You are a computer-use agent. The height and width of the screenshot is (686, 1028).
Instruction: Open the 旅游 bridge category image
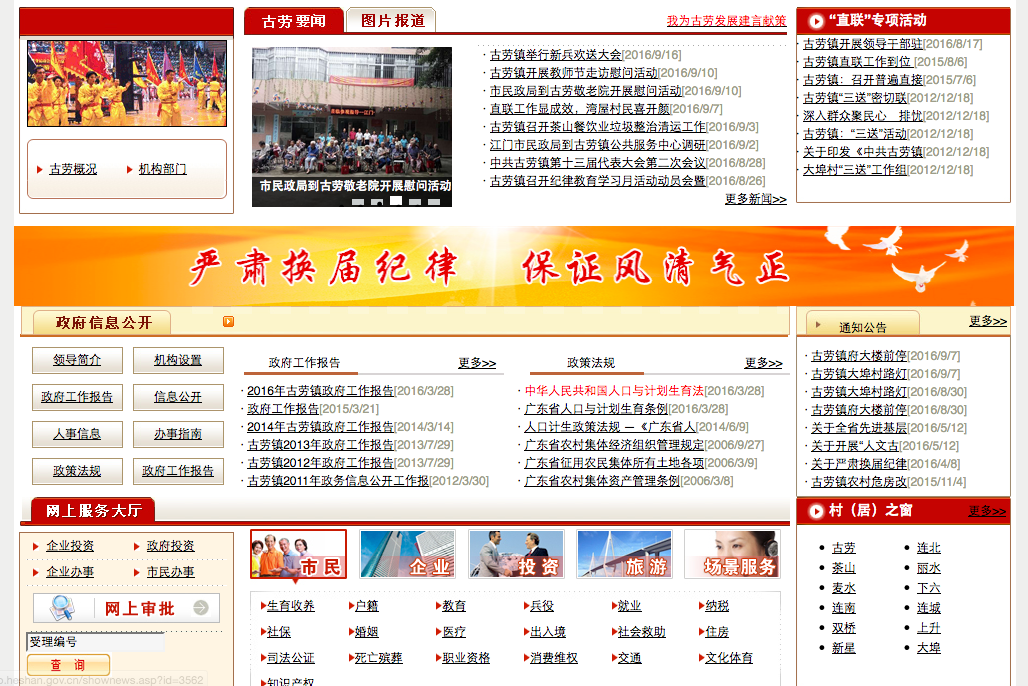(x=623, y=554)
